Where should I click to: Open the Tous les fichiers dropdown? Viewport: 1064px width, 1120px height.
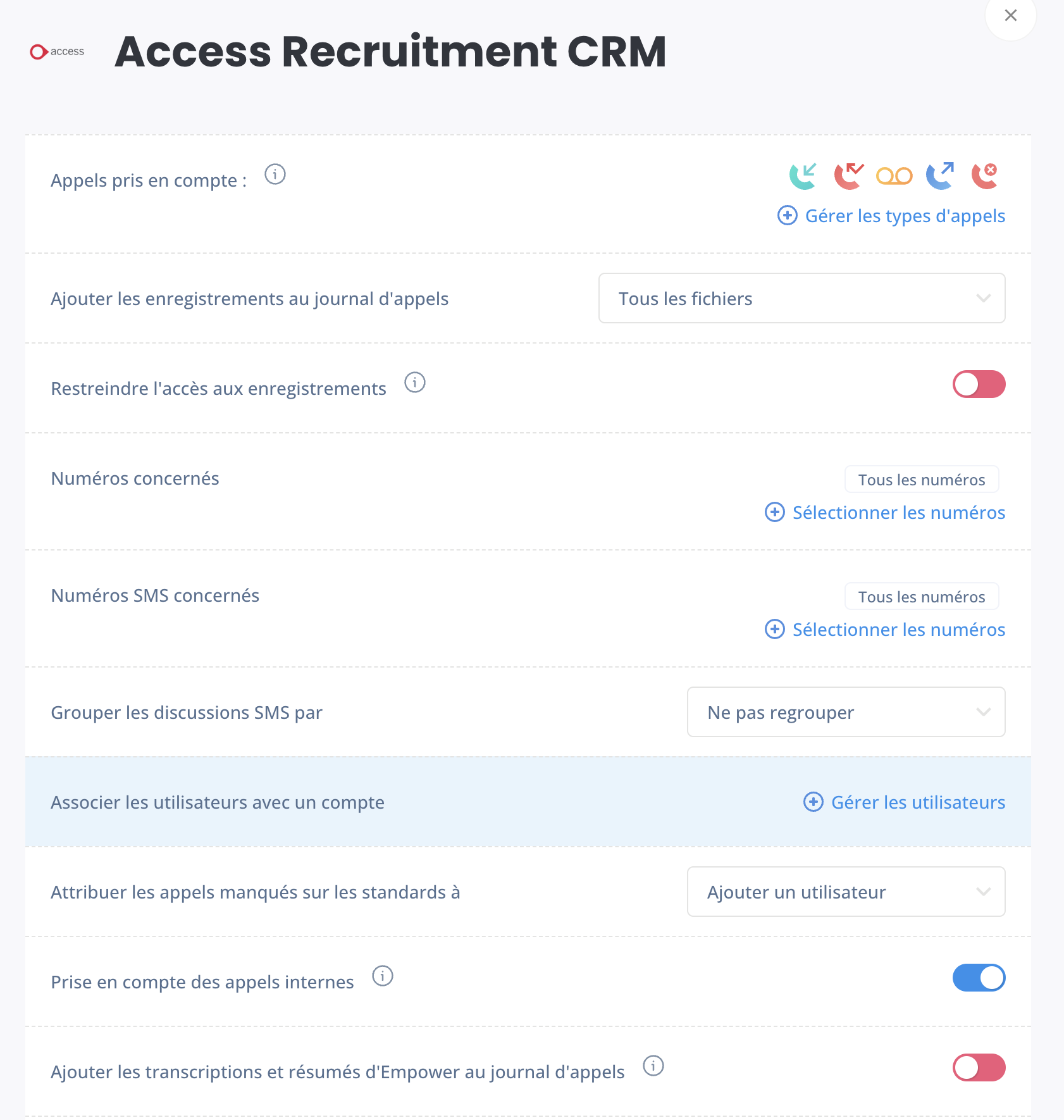[x=801, y=298]
